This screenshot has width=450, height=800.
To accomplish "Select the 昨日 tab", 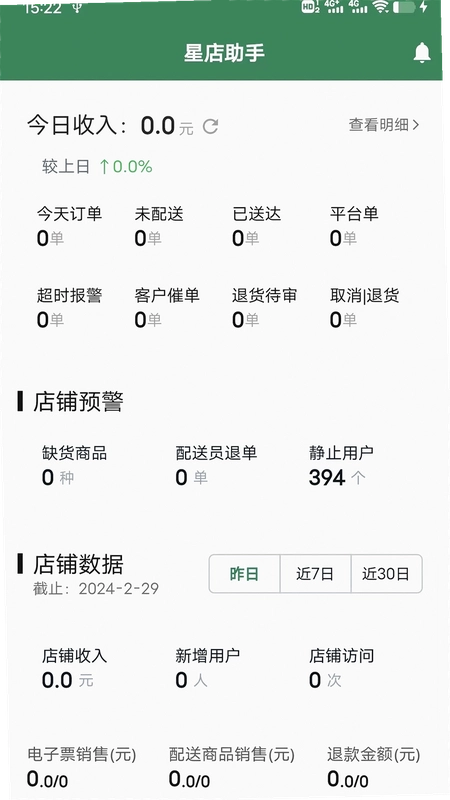I will [x=244, y=574].
